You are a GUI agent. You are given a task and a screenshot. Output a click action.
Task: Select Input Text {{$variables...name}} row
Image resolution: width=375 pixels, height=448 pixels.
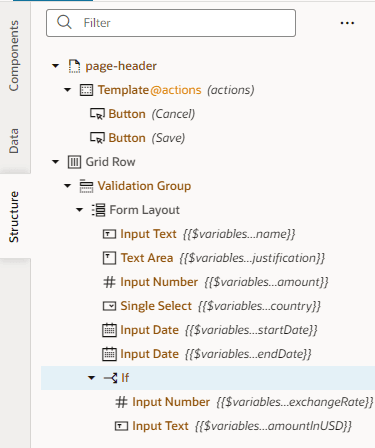[x=208, y=234]
